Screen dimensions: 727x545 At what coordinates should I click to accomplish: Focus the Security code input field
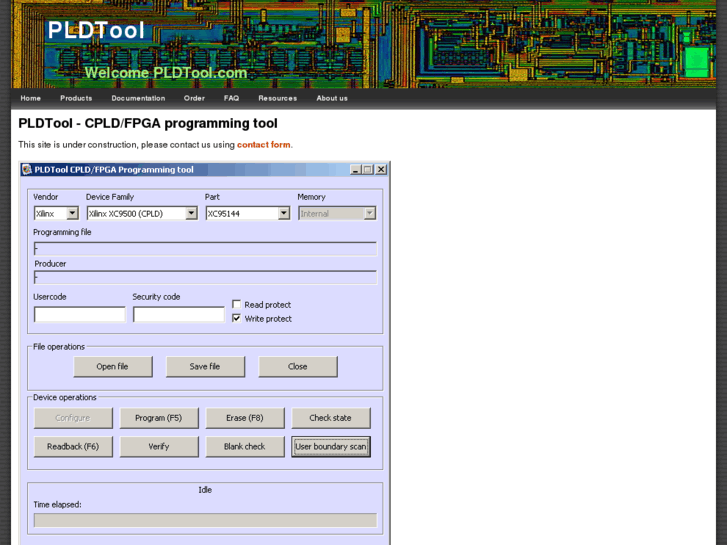(179, 314)
